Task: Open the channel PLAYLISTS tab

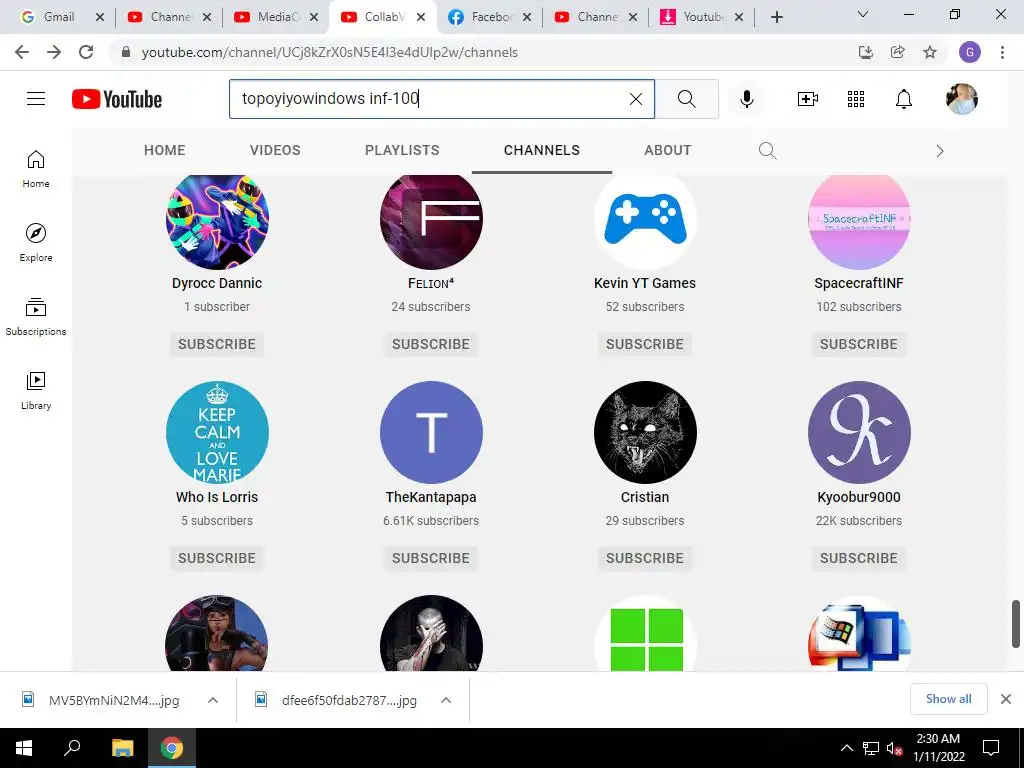Action: coord(402,150)
